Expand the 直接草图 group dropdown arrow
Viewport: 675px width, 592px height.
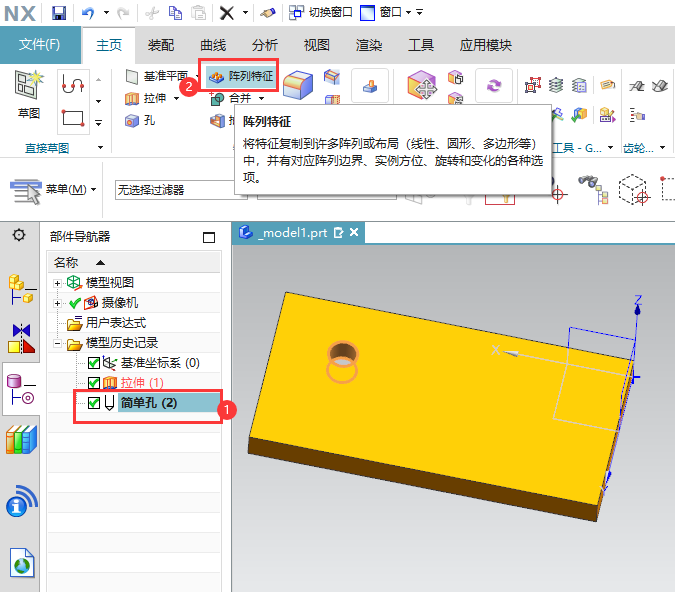(x=100, y=148)
